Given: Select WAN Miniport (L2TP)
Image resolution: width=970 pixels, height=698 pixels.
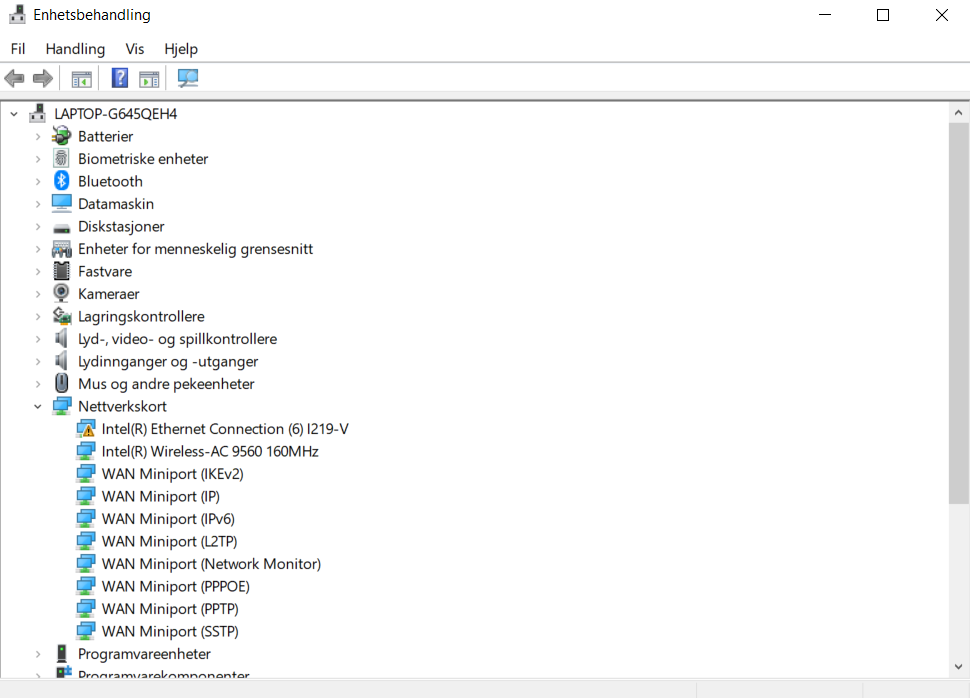Looking at the screenshot, I should [170, 541].
